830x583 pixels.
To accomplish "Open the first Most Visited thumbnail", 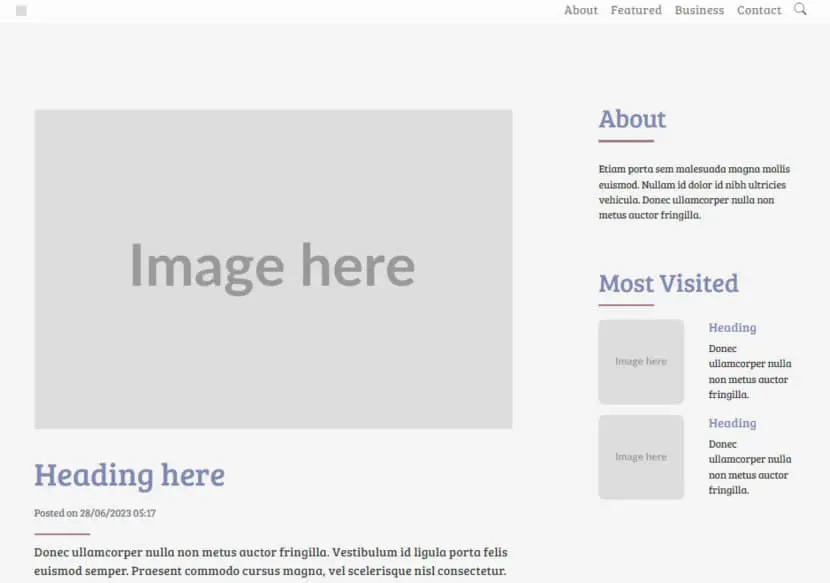I will [x=641, y=362].
